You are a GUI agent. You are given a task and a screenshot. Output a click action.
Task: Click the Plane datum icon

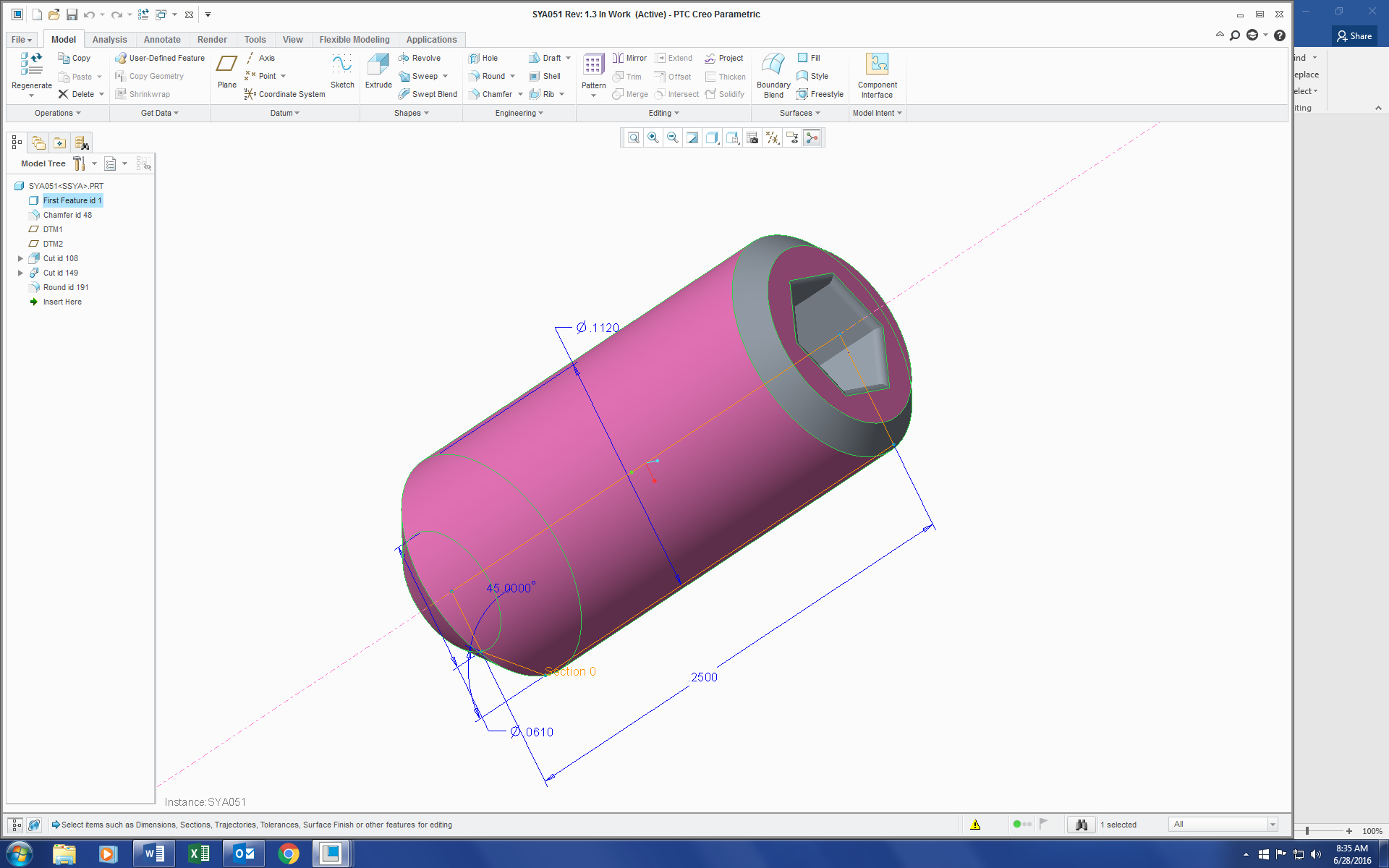(226, 71)
